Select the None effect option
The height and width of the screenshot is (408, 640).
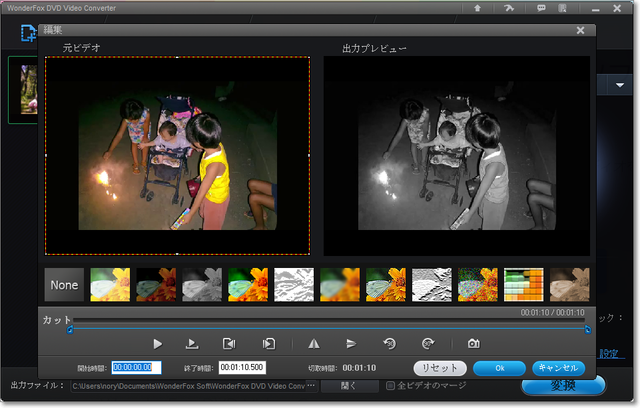click(64, 285)
